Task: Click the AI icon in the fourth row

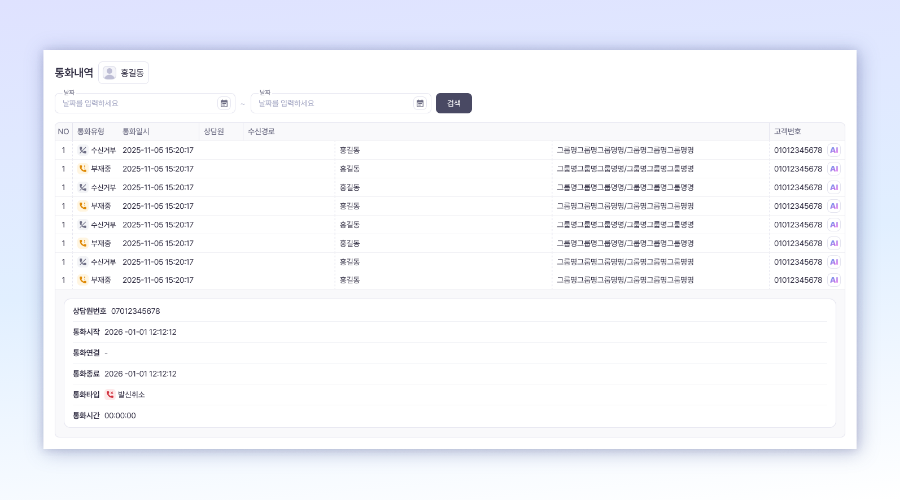Action: pos(834,206)
